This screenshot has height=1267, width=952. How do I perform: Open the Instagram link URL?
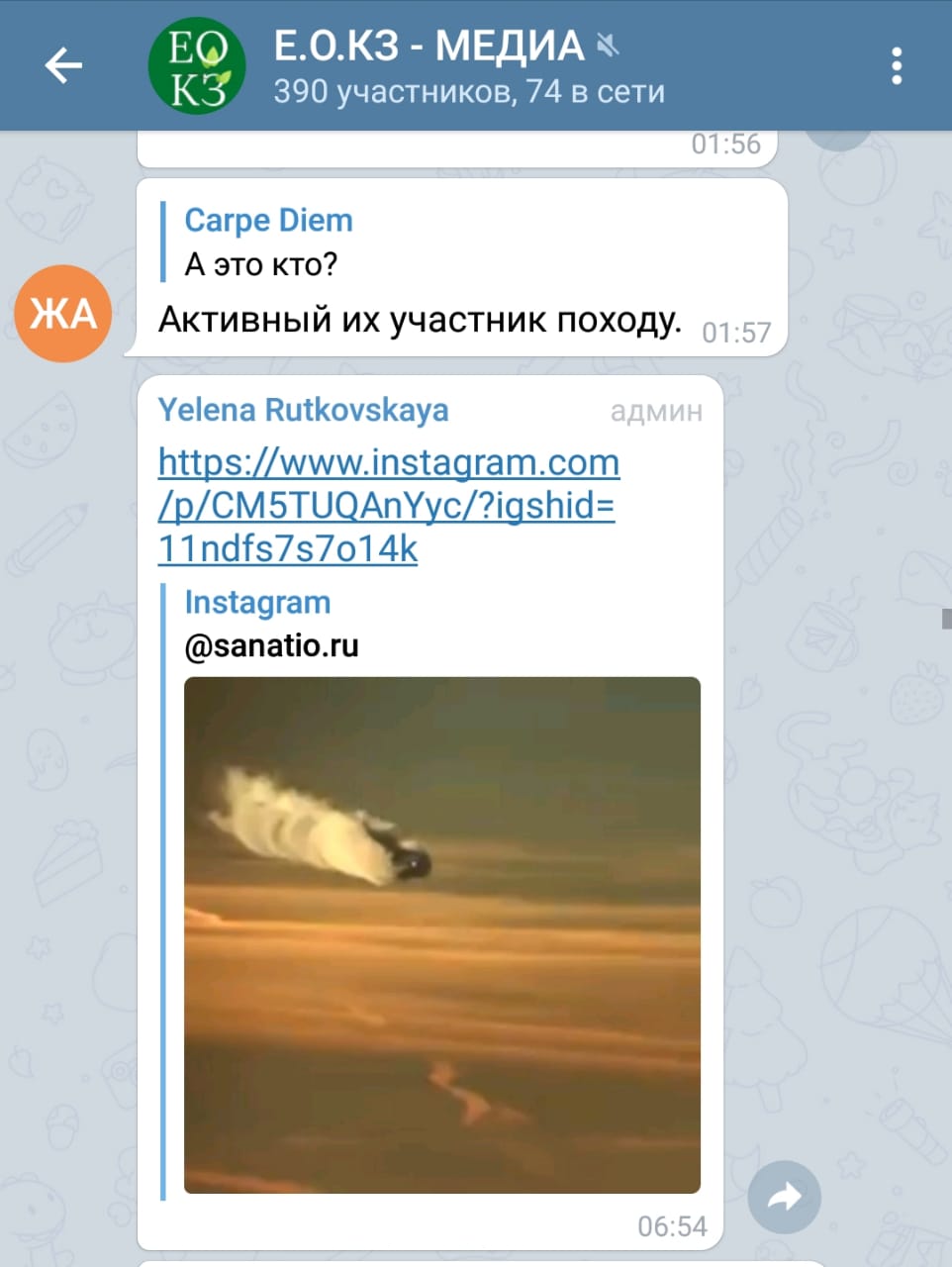click(388, 505)
